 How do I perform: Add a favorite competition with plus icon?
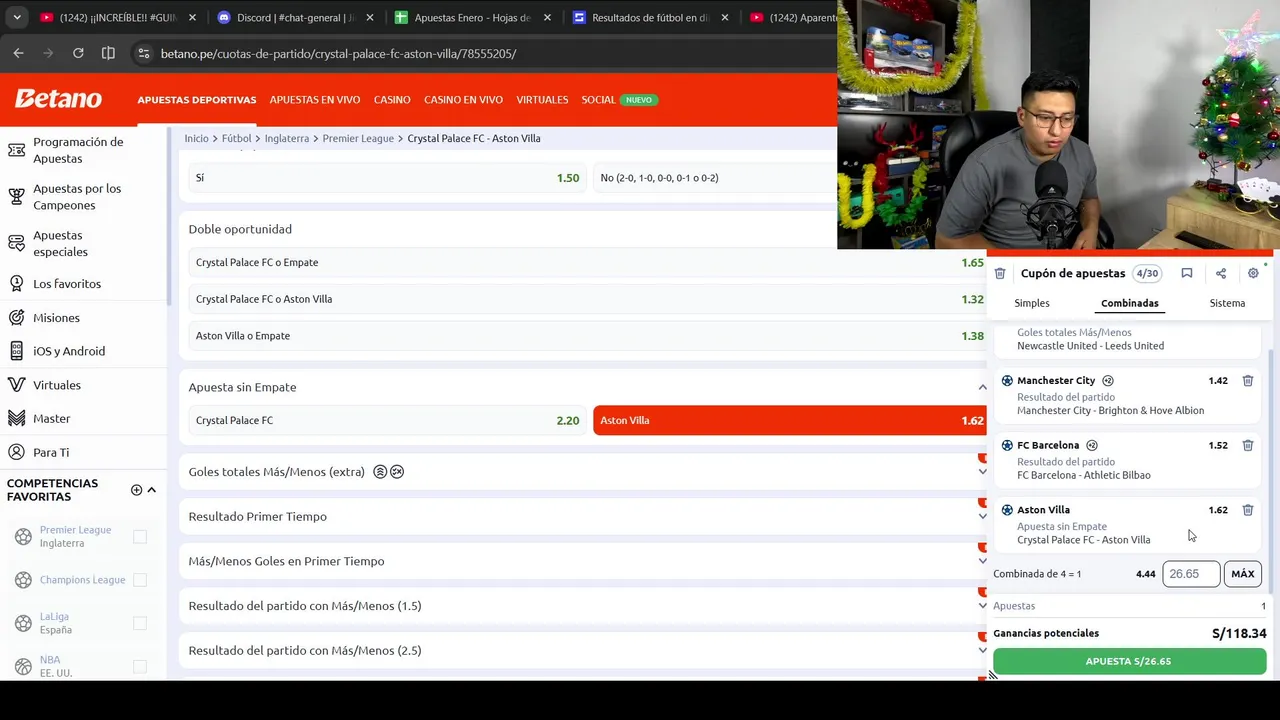coord(136,490)
